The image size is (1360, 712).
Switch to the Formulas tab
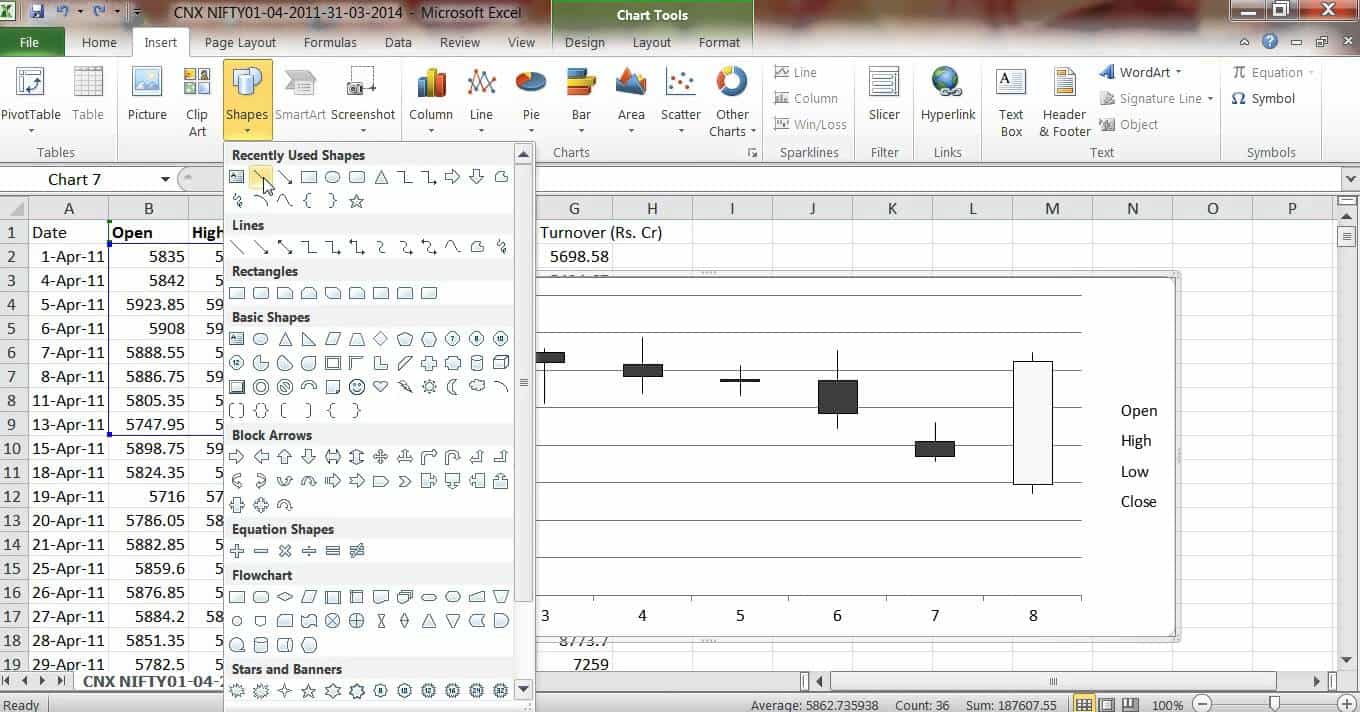330,43
